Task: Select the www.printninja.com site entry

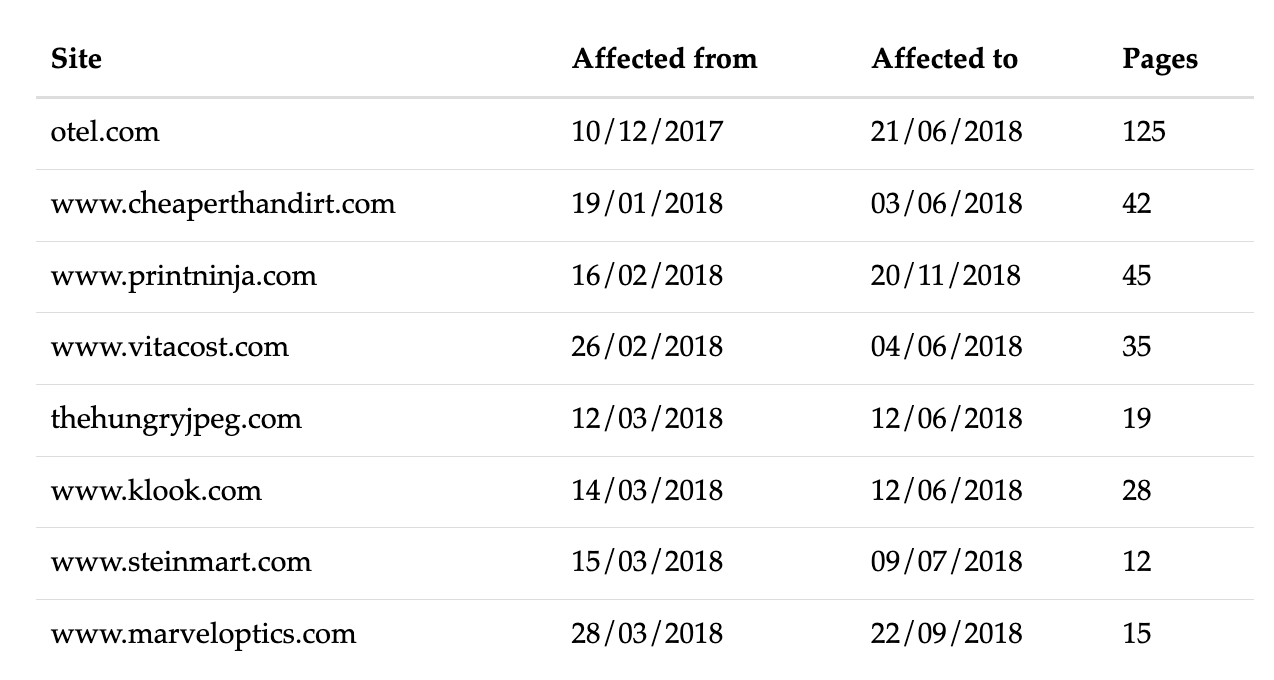Action: 184,276
